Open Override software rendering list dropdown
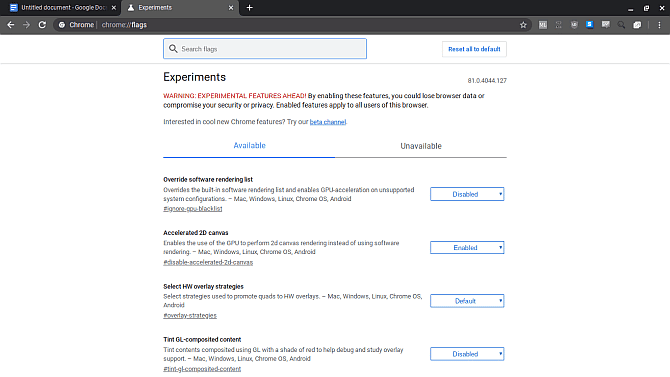Viewport: 670px width, 377px height. (467, 194)
